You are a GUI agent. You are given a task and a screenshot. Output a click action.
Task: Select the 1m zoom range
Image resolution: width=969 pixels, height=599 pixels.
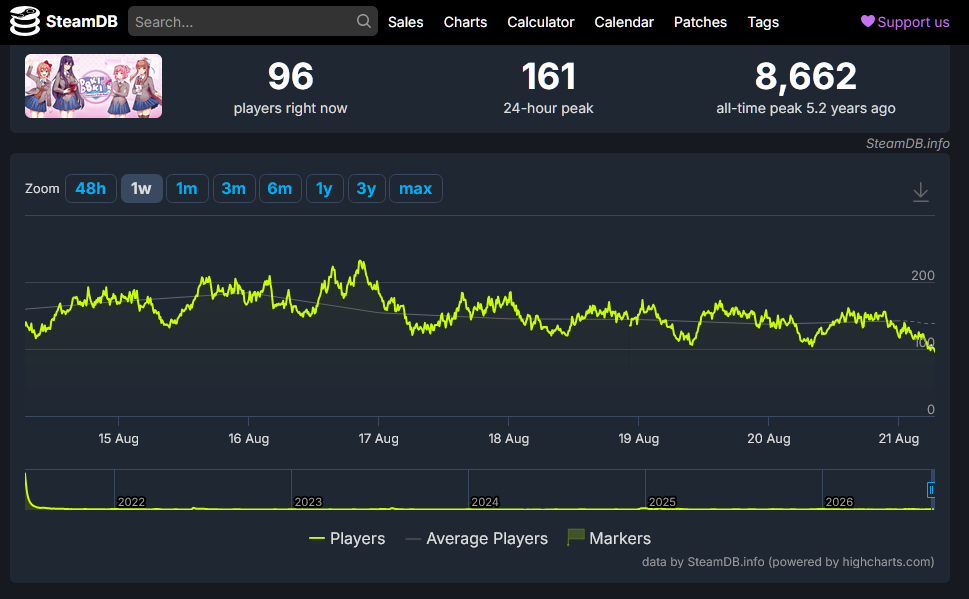[187, 189]
